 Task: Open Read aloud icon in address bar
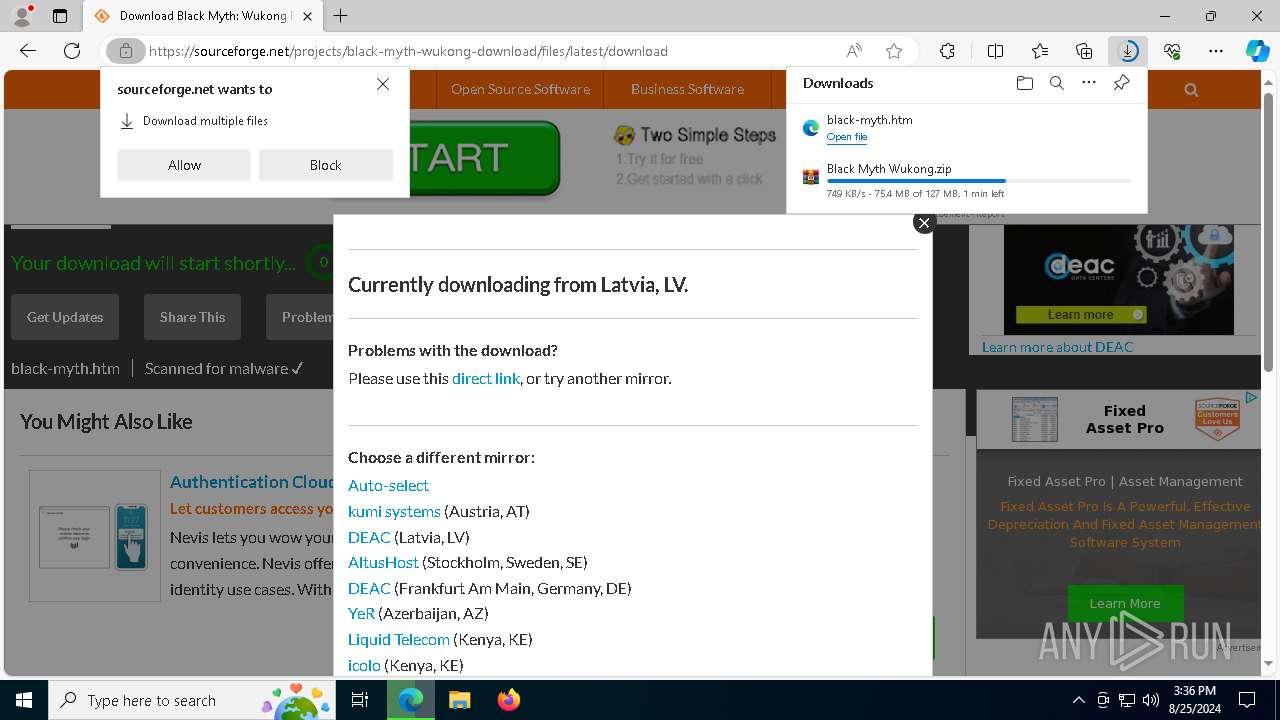(854, 51)
